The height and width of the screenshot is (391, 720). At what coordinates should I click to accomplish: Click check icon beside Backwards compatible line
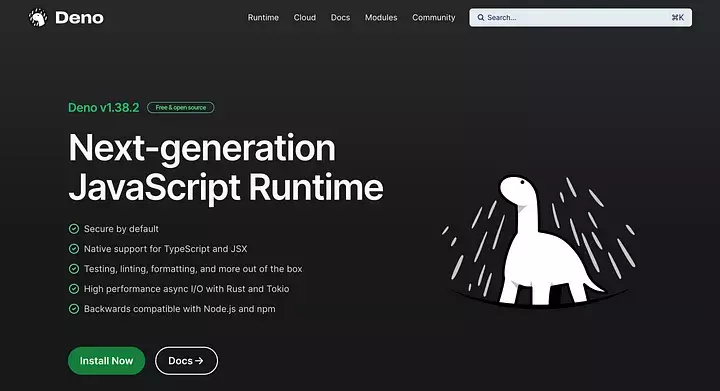click(74, 309)
